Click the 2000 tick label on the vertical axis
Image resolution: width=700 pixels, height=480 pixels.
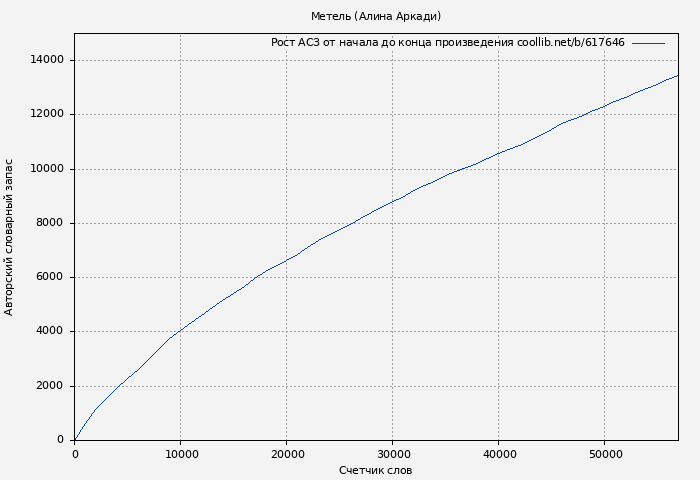click(50, 386)
